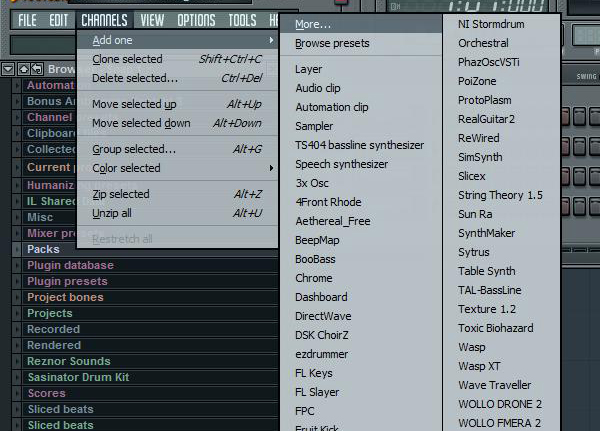Add Sytrus plugin
Viewport: 600px width, 431px height.
click(x=502, y=252)
